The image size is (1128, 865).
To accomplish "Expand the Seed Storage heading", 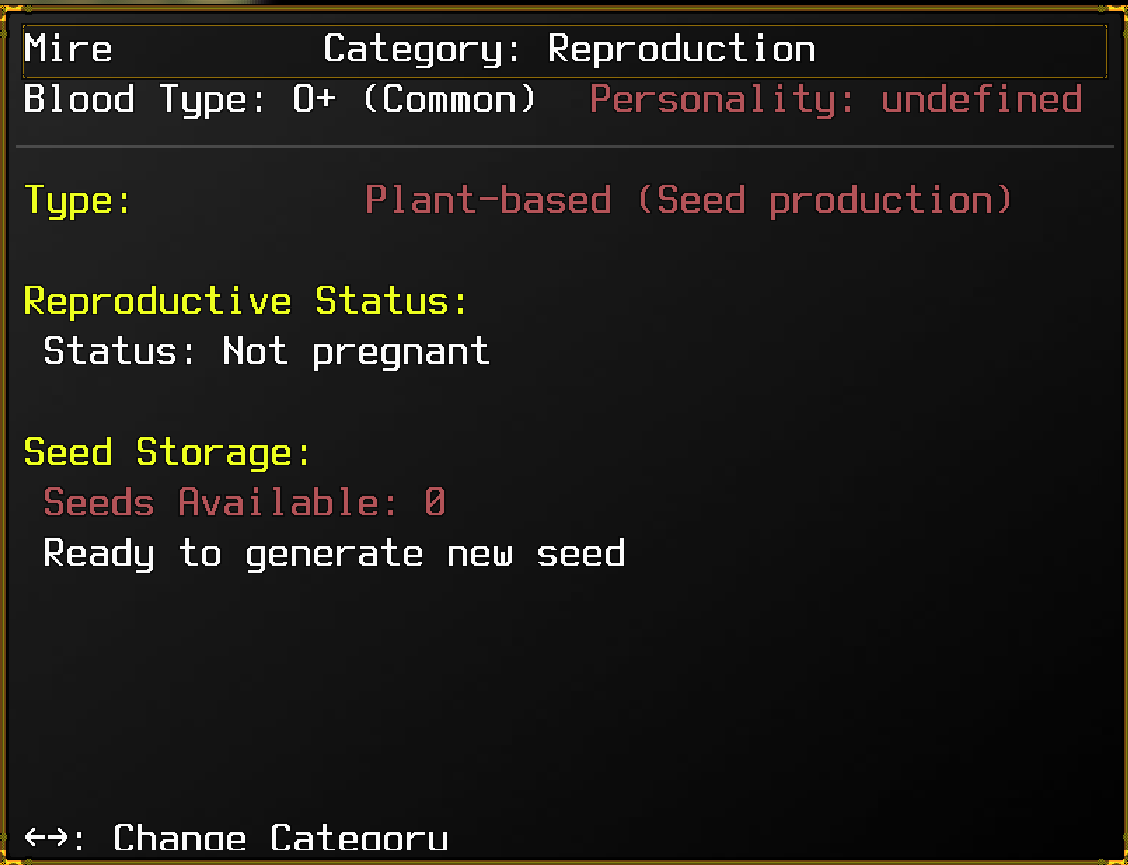I will coord(168,452).
